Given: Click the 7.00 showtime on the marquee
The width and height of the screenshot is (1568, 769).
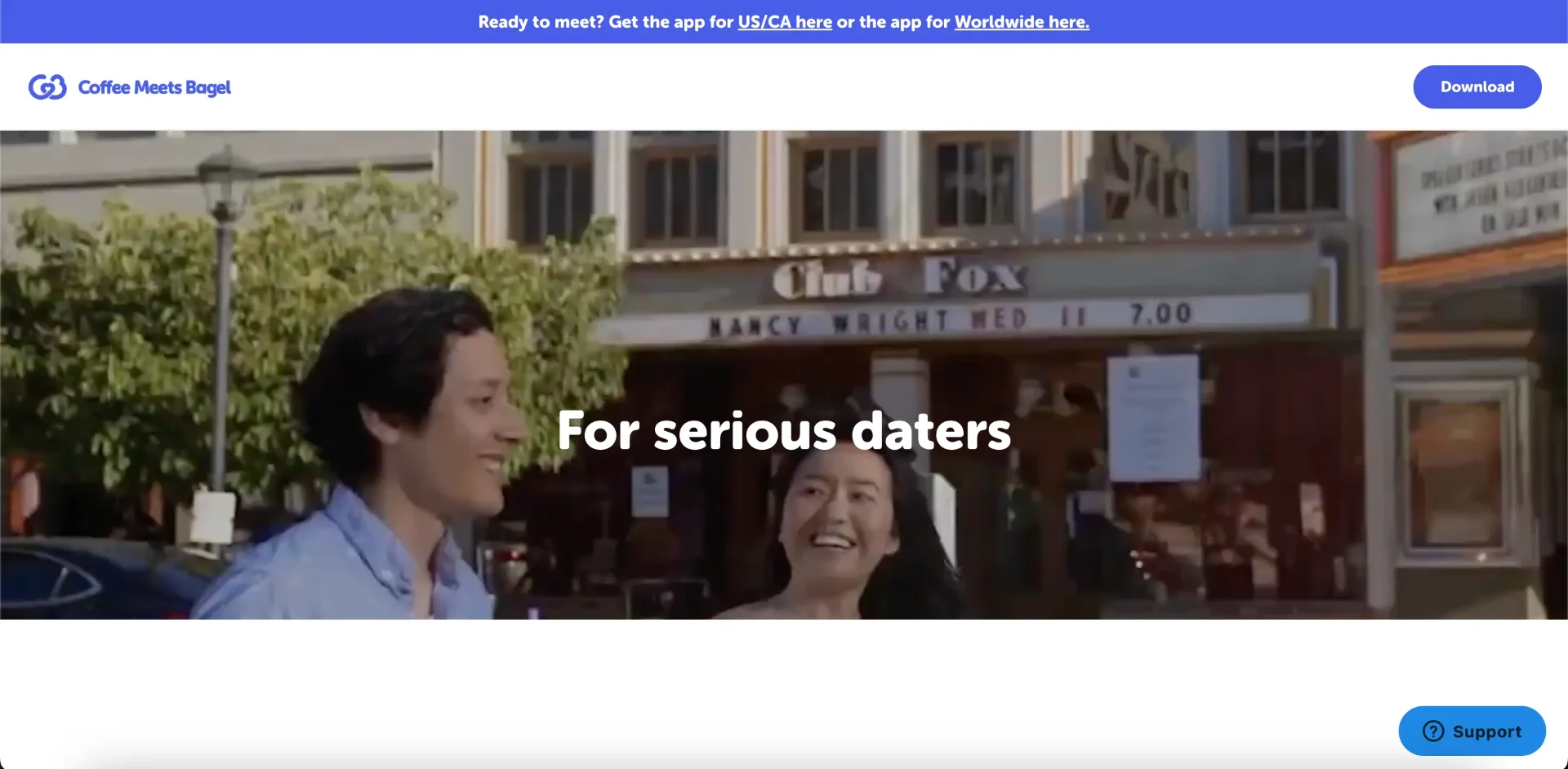Looking at the screenshot, I should click(x=1160, y=313).
